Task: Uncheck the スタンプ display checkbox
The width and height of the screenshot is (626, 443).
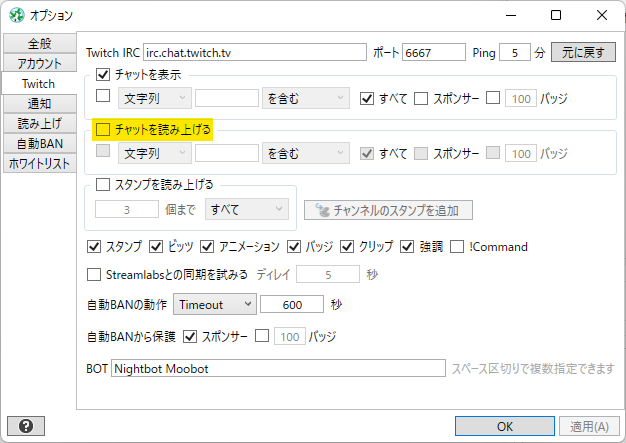Action: [94, 247]
